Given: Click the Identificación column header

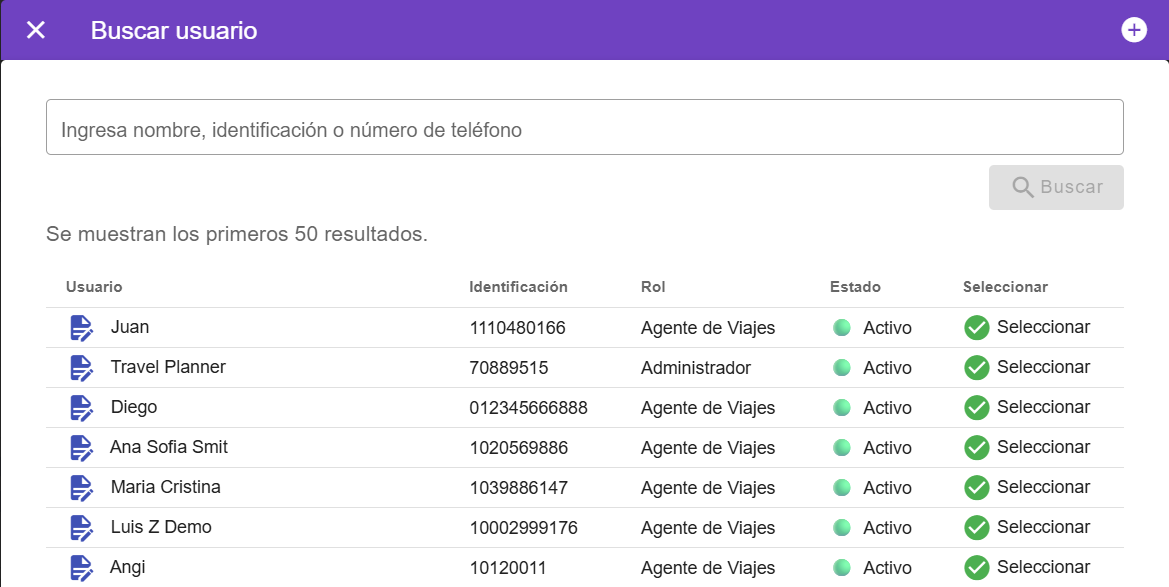Looking at the screenshot, I should [518, 287].
